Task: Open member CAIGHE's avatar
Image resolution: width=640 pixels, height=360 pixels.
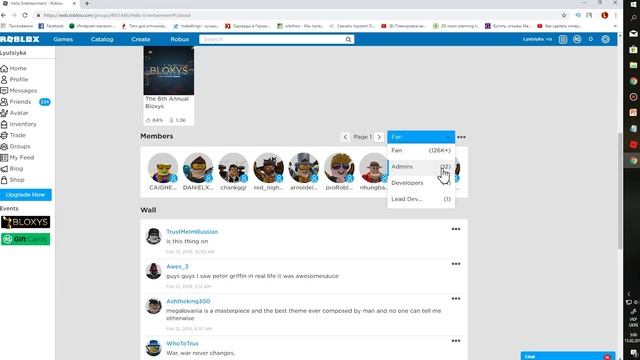Action: pyautogui.click(x=163, y=167)
